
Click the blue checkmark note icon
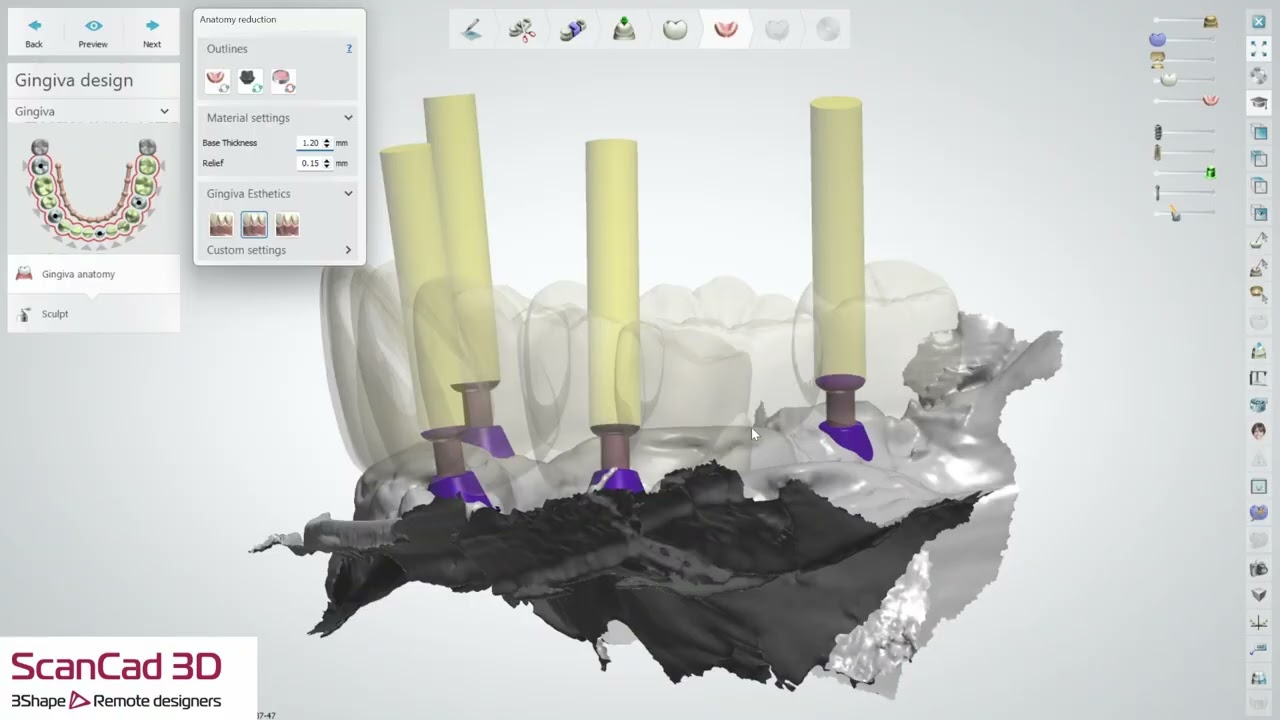[1259, 650]
